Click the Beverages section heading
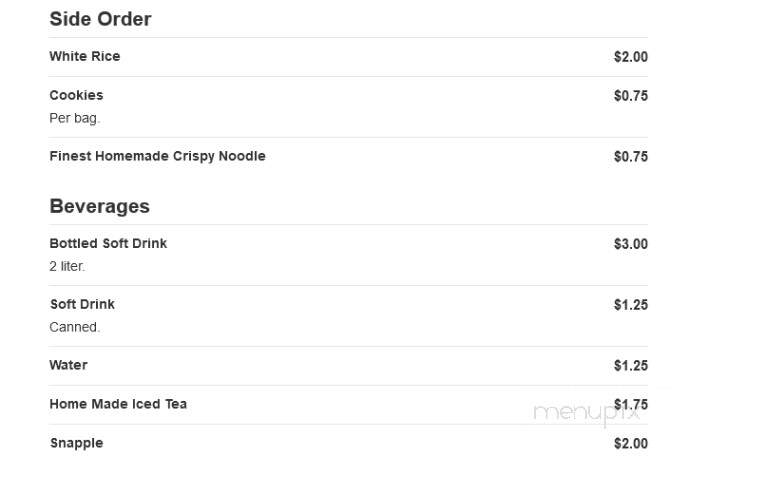This screenshot has width=766, height=495. 100,206
